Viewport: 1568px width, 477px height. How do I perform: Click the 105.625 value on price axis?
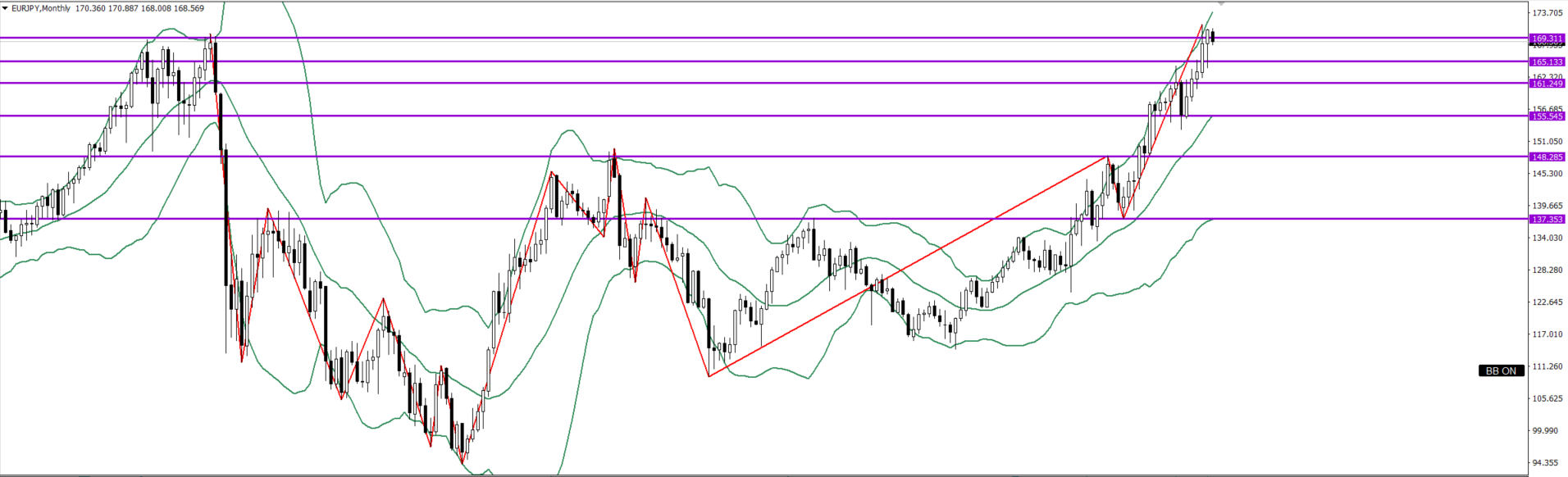[x=1547, y=399]
